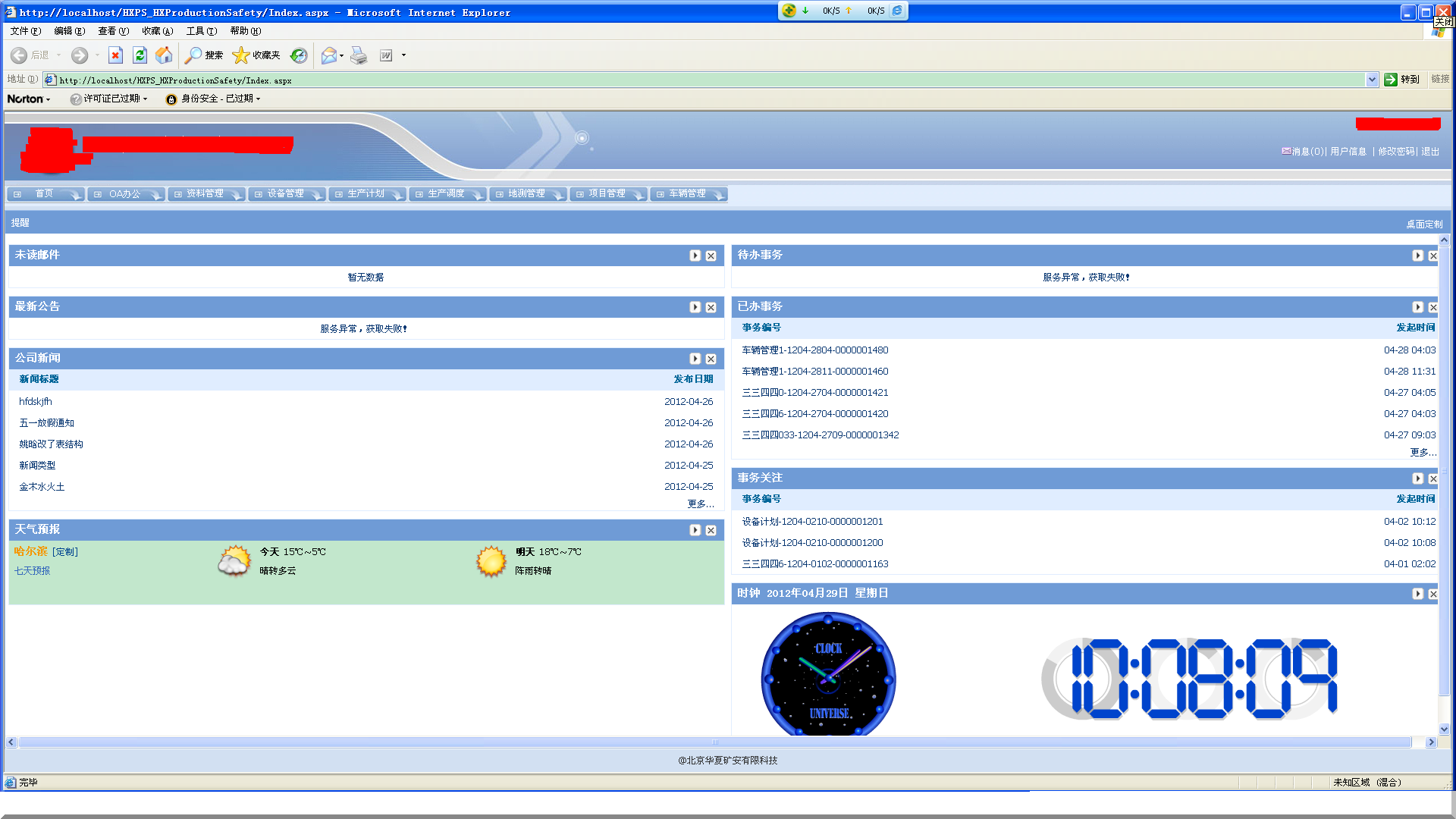Click the Mail toolbar icon
Screen dimensions: 1456x819
click(x=328, y=55)
